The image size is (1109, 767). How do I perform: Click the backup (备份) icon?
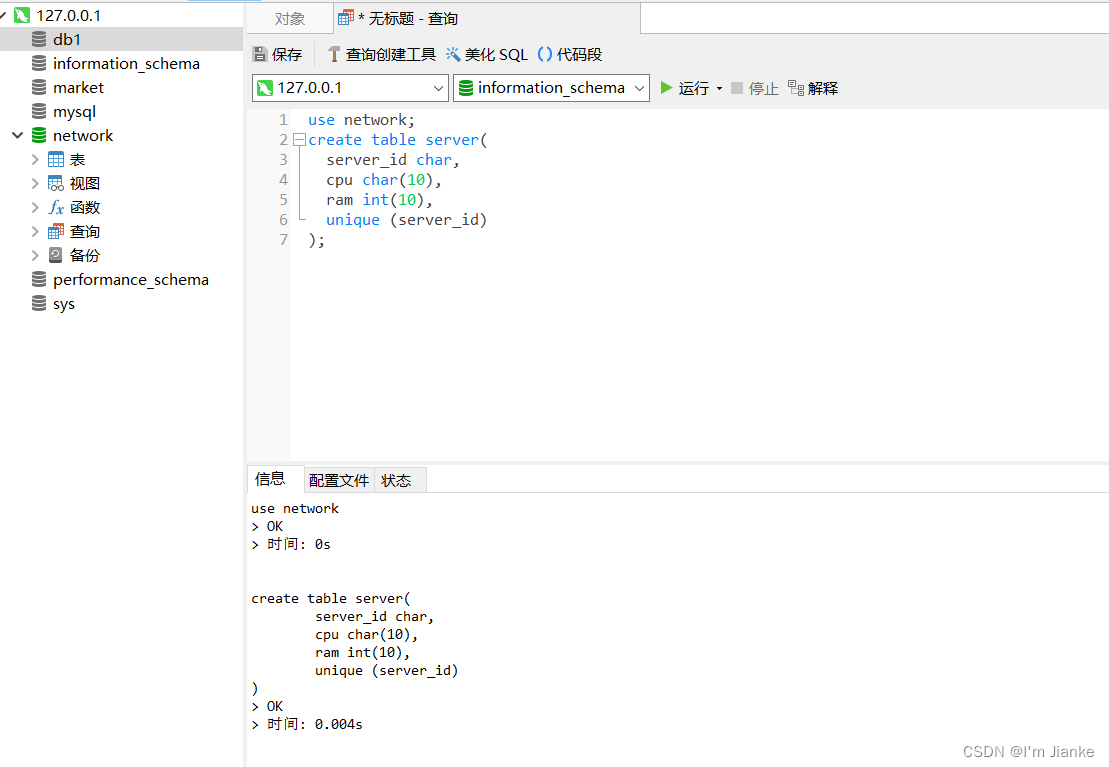[x=56, y=255]
